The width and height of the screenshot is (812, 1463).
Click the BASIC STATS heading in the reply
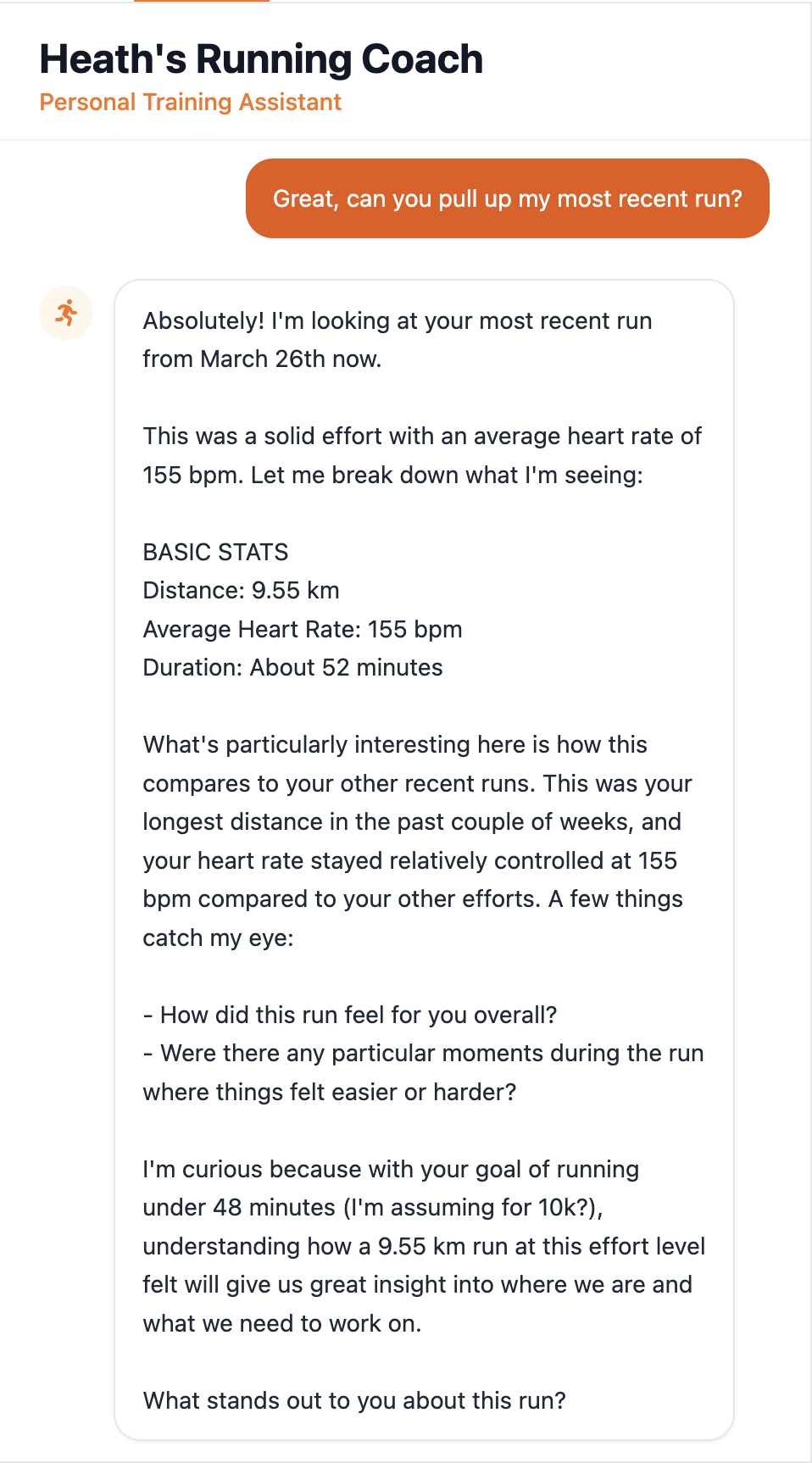coord(216,552)
